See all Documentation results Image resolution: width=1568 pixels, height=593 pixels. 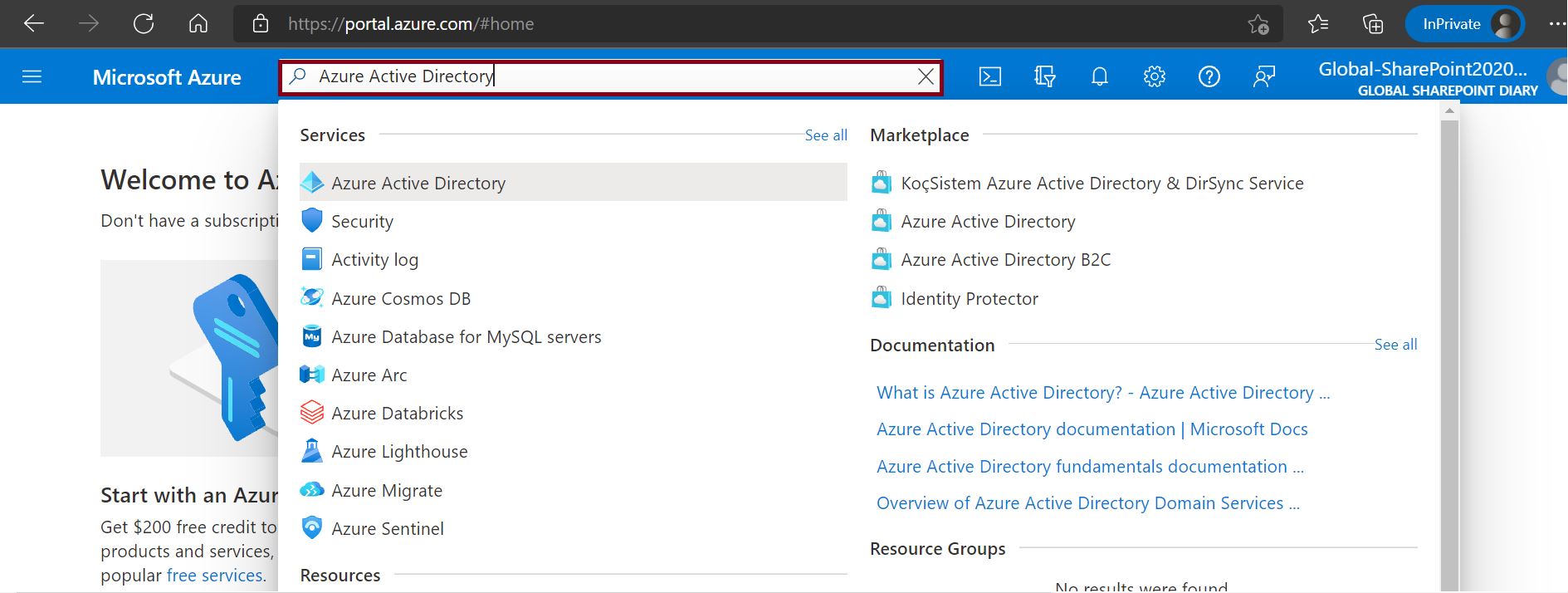[x=1395, y=345]
